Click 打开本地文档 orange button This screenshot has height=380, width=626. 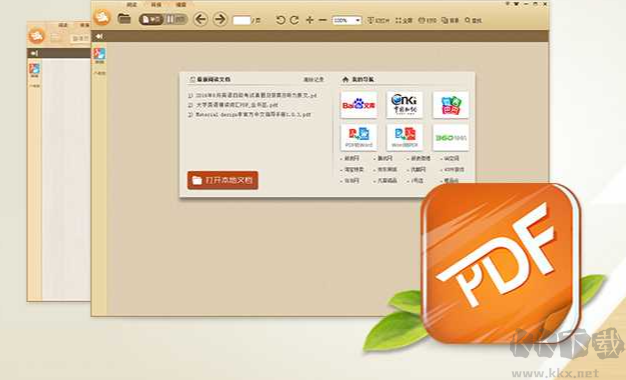[223, 180]
